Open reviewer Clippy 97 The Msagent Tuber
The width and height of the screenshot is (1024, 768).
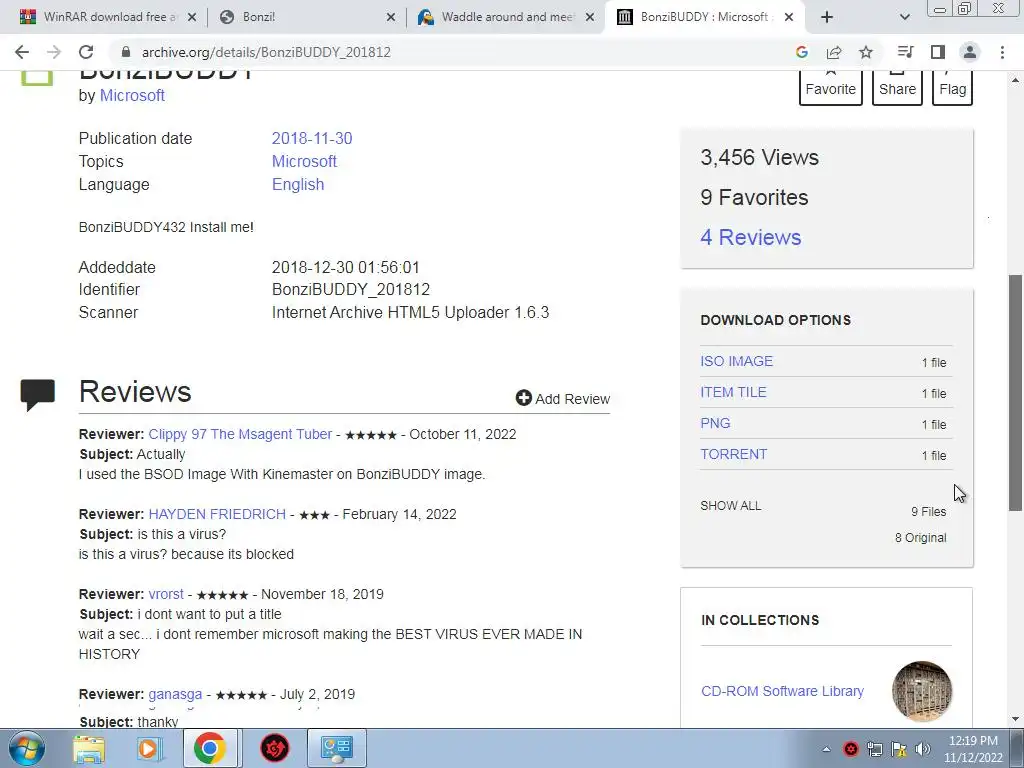pos(240,434)
